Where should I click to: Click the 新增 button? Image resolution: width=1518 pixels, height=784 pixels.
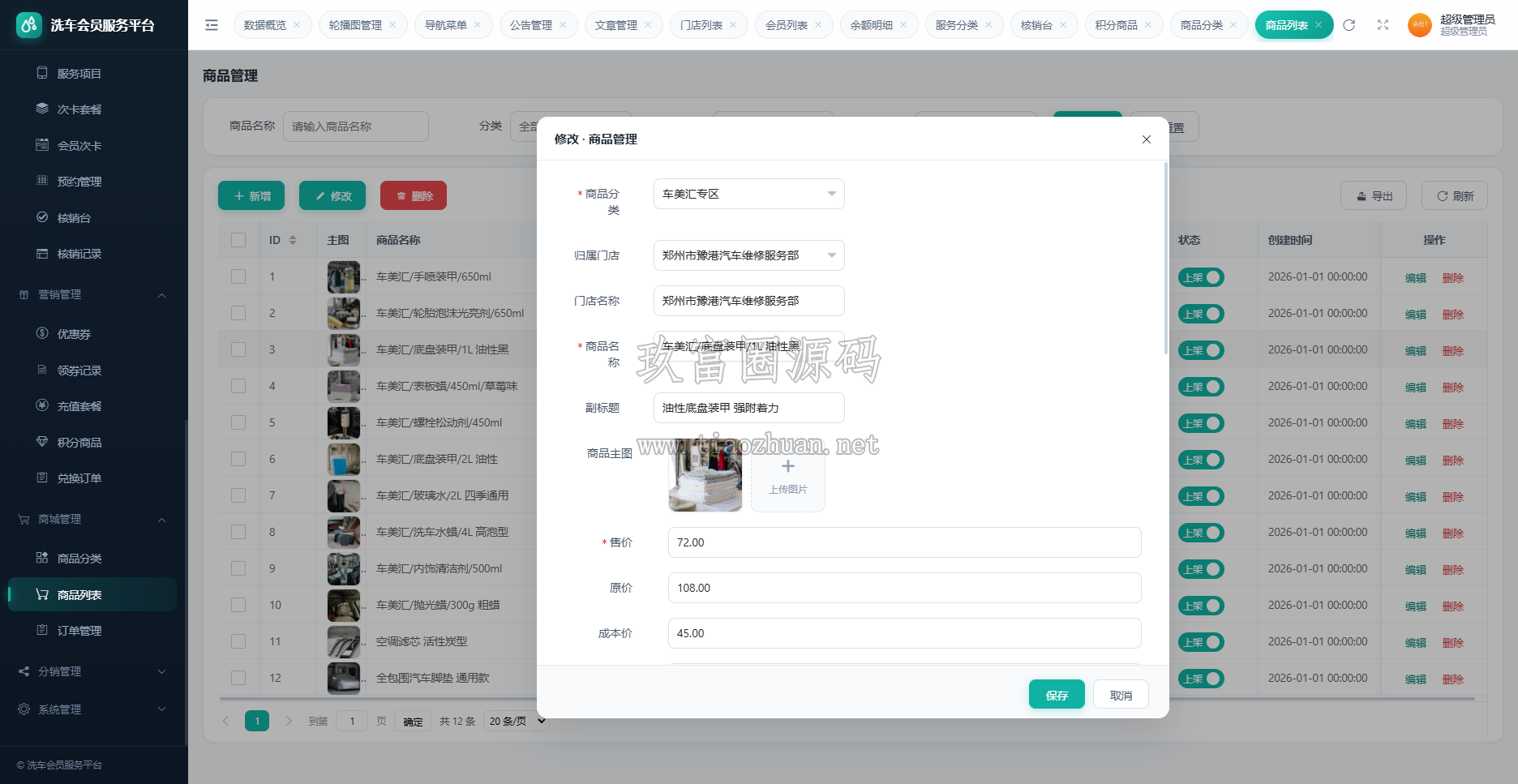pyautogui.click(x=251, y=195)
